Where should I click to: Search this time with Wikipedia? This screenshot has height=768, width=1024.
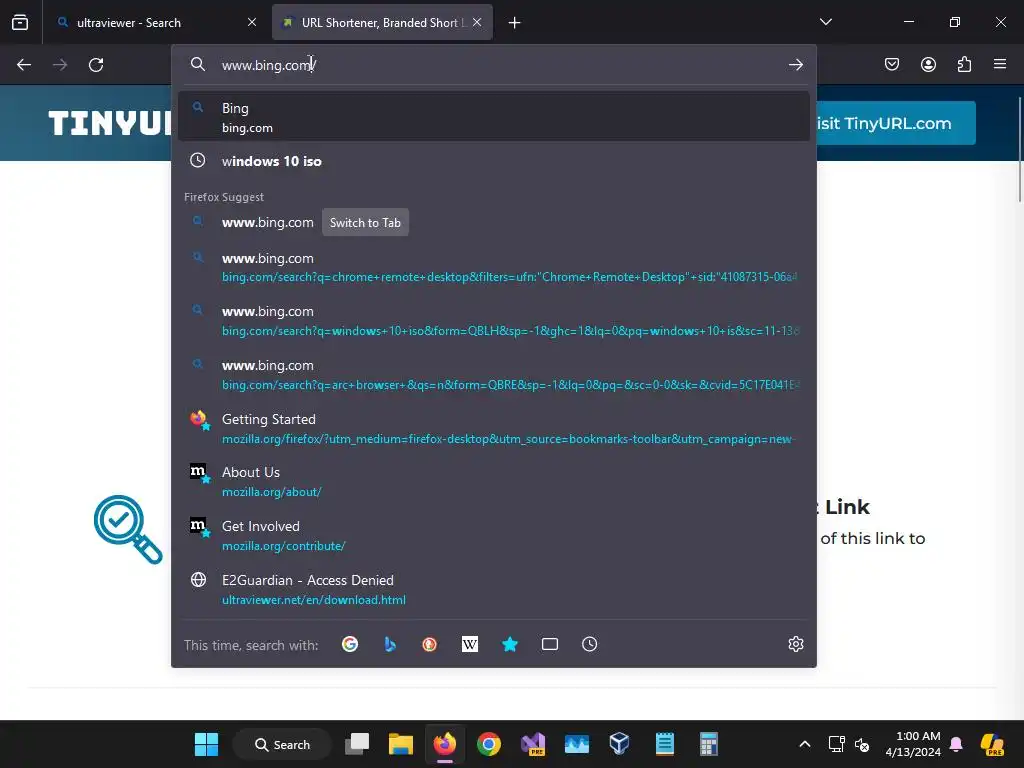tap(470, 645)
